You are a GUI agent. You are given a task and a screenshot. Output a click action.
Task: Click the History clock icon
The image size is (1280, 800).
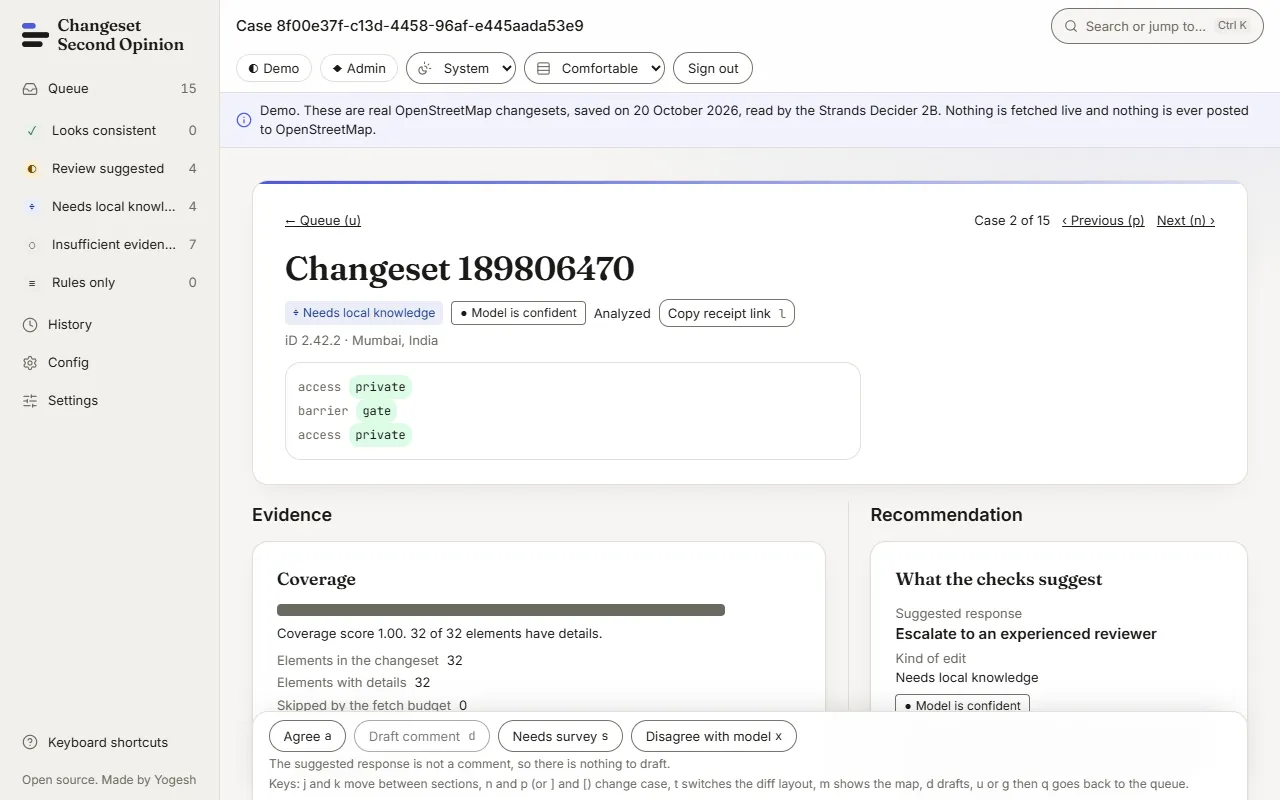30,324
